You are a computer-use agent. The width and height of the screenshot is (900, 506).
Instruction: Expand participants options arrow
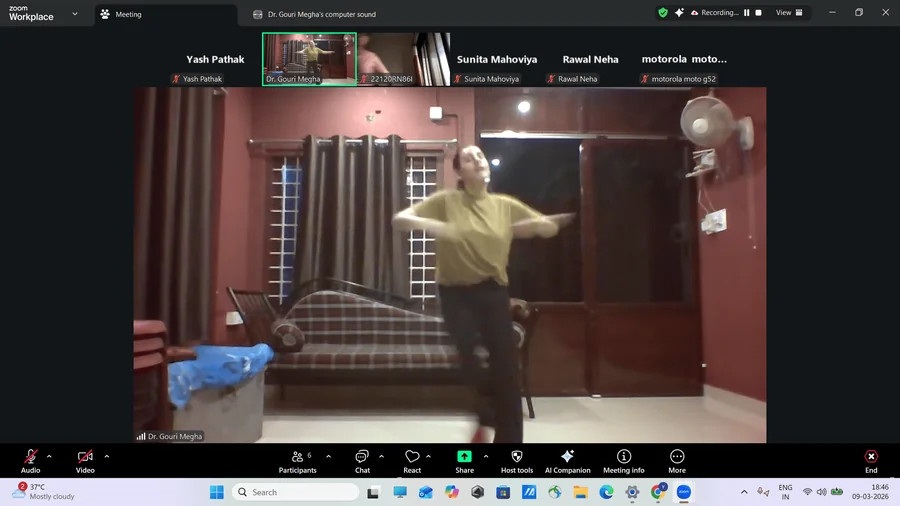click(x=328, y=457)
